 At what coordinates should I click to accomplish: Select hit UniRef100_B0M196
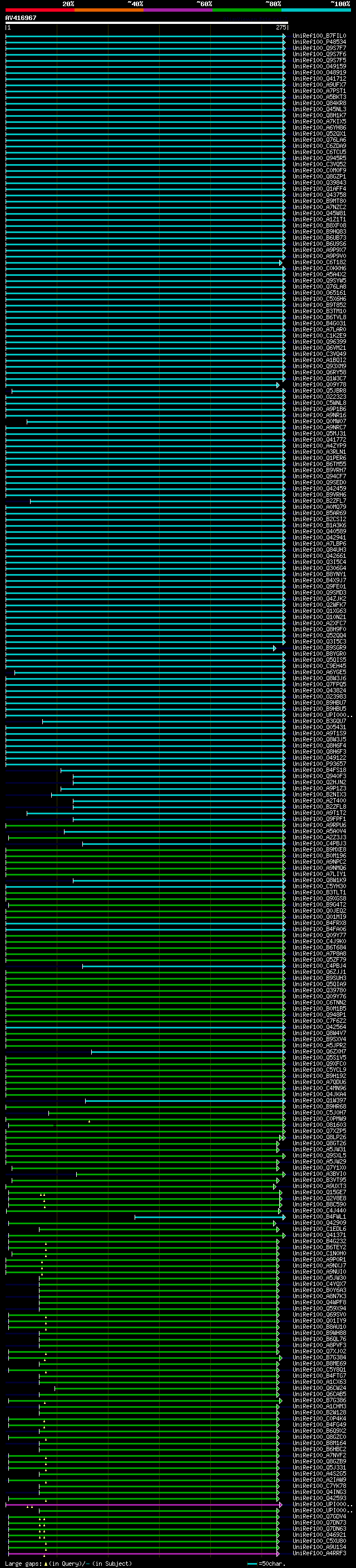pyautogui.click(x=319, y=856)
